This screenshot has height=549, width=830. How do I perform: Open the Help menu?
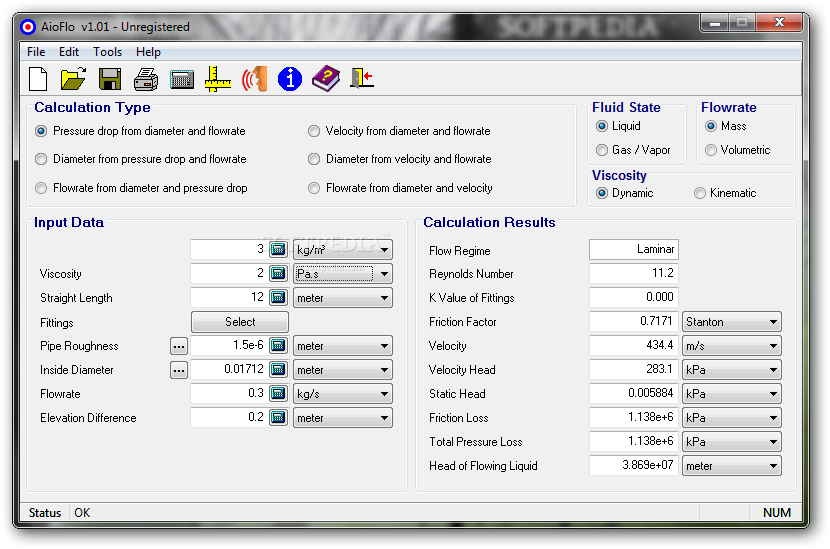(148, 52)
